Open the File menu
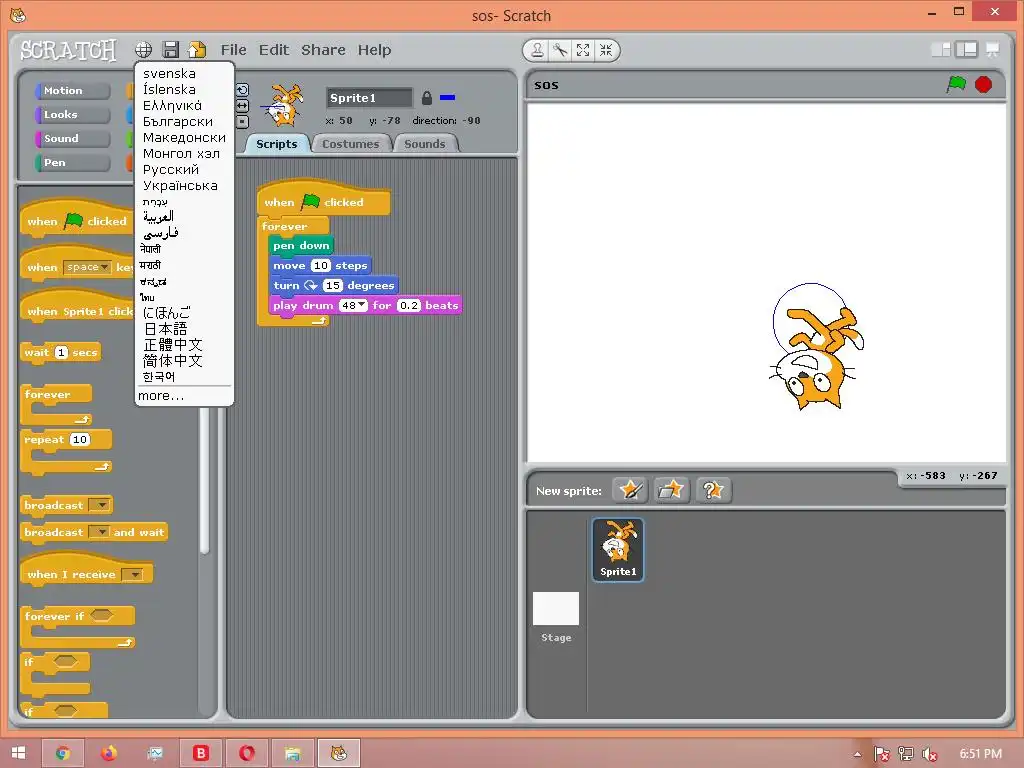 [233, 50]
